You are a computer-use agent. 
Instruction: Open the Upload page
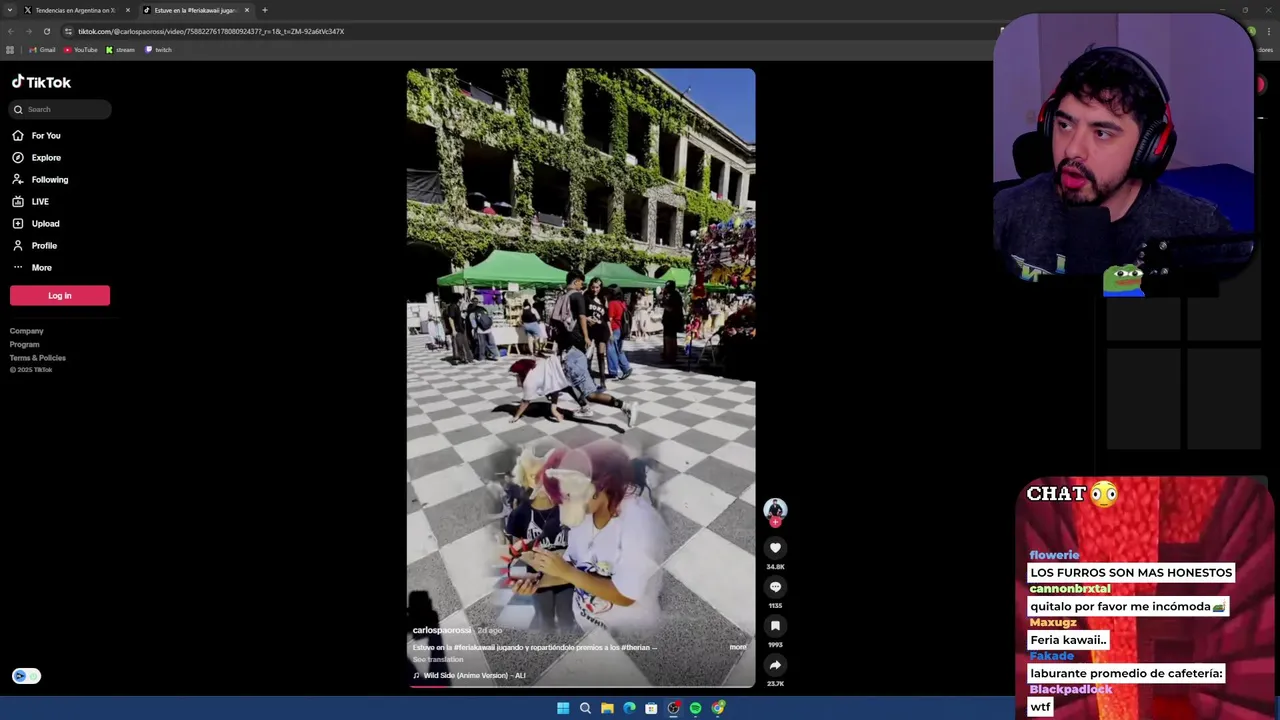(x=36, y=223)
